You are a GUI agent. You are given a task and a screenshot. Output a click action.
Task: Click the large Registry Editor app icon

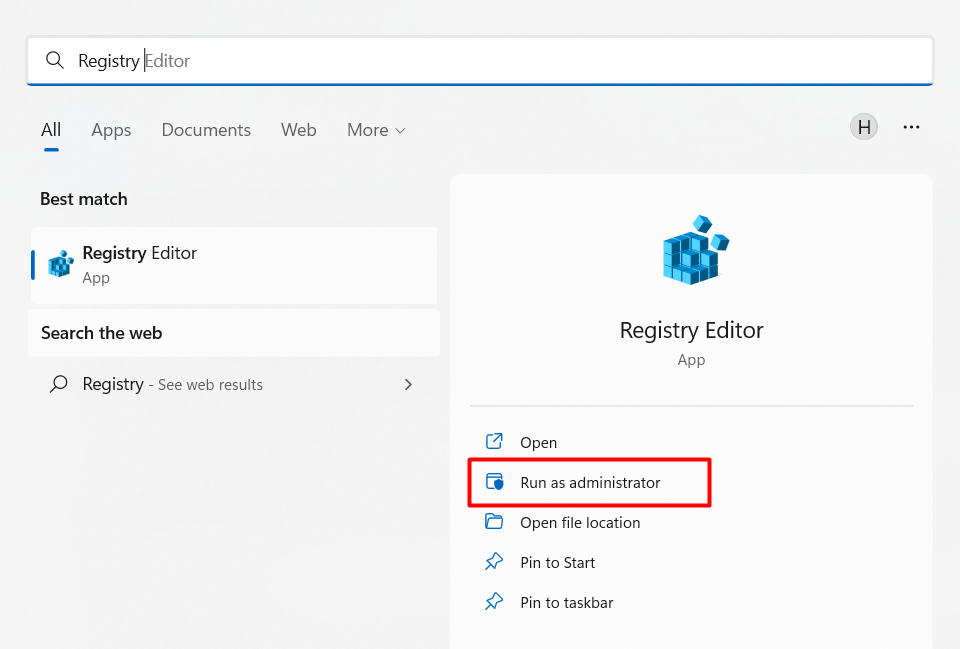coord(694,249)
